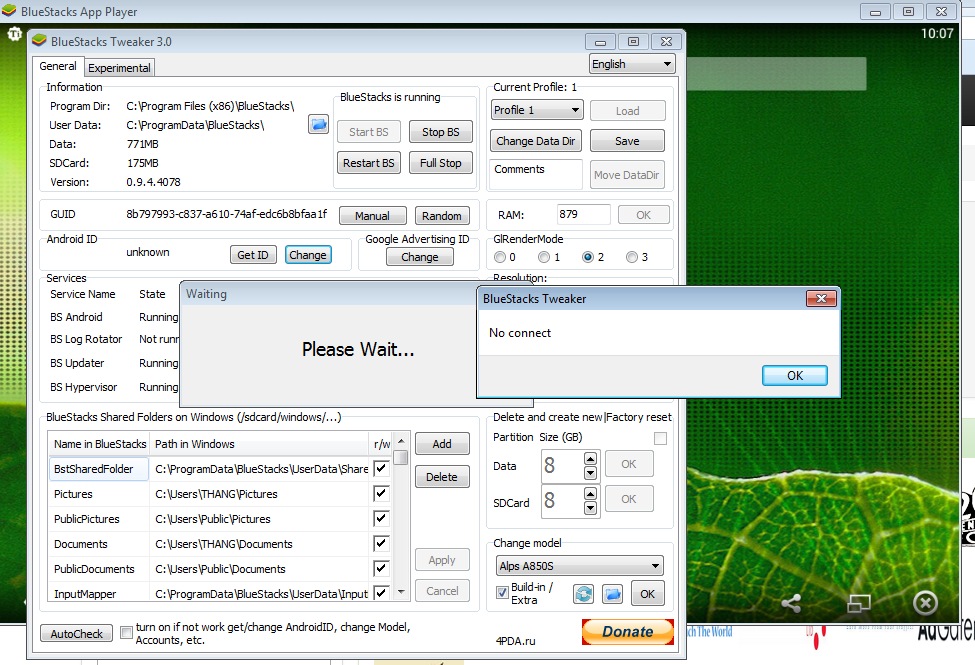The height and width of the screenshot is (665, 975).
Task: Decrease SDCard partition size stepper
Action: (x=591, y=508)
